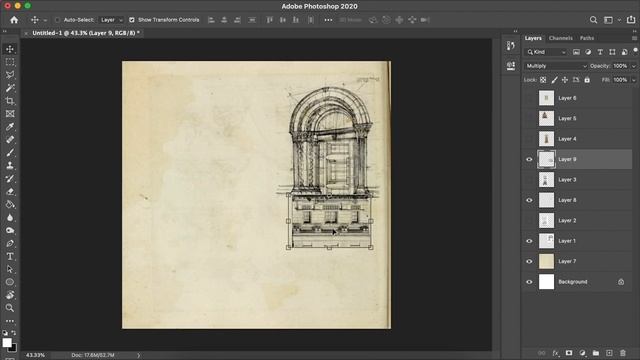640x360 pixels.
Task: Select the Ellipse shape tool
Action: click(10, 282)
